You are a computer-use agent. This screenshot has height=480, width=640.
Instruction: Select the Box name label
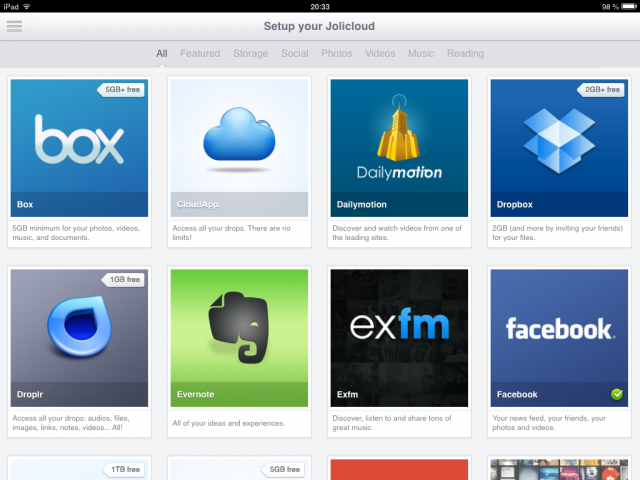(25, 204)
